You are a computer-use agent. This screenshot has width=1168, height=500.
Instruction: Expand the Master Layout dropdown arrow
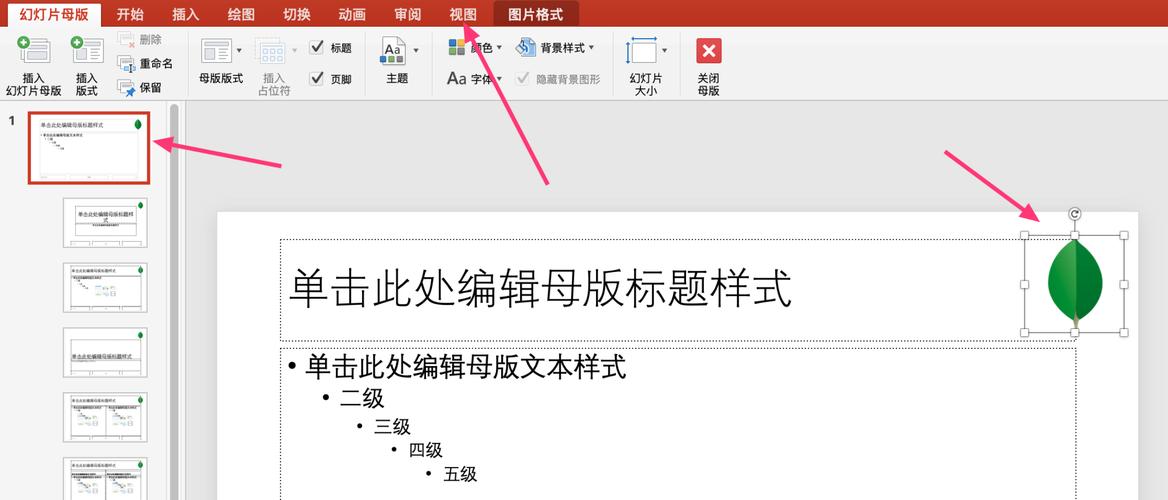[239, 51]
